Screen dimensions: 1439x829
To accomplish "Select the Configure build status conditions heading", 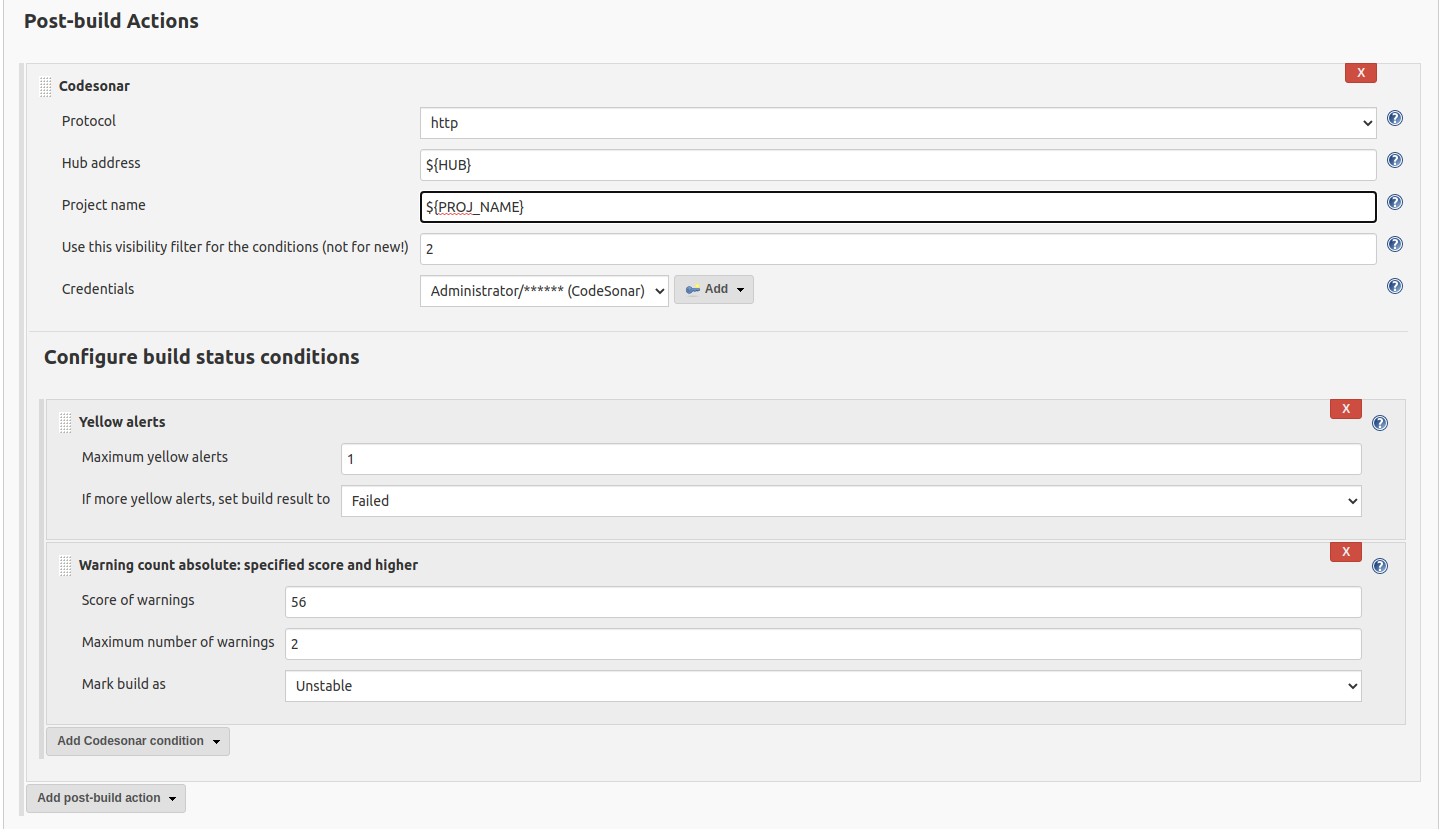I will tap(202, 357).
